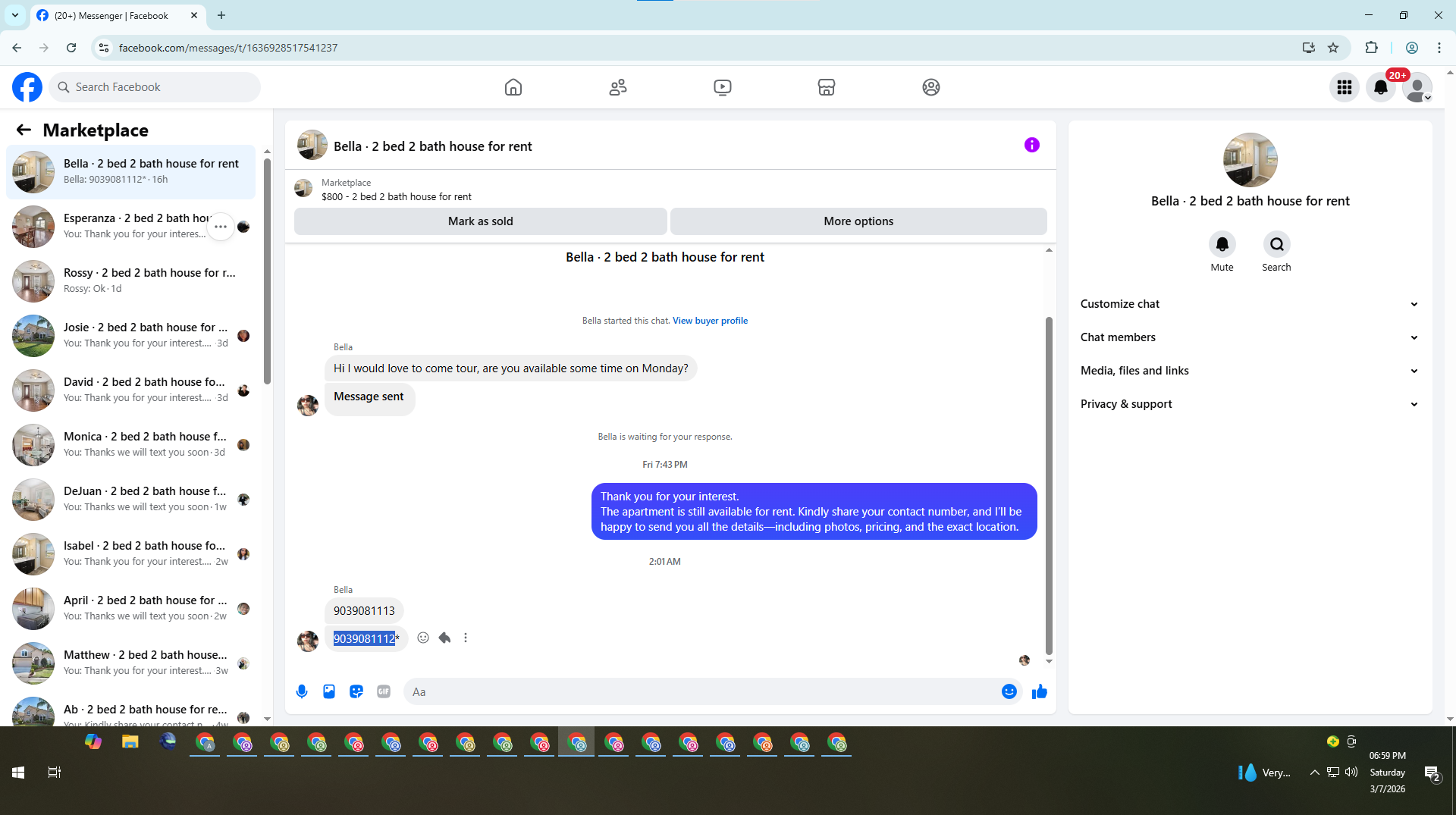The width and height of the screenshot is (1456, 815).
Task: Open DeJuan's conversation
Action: click(x=130, y=500)
